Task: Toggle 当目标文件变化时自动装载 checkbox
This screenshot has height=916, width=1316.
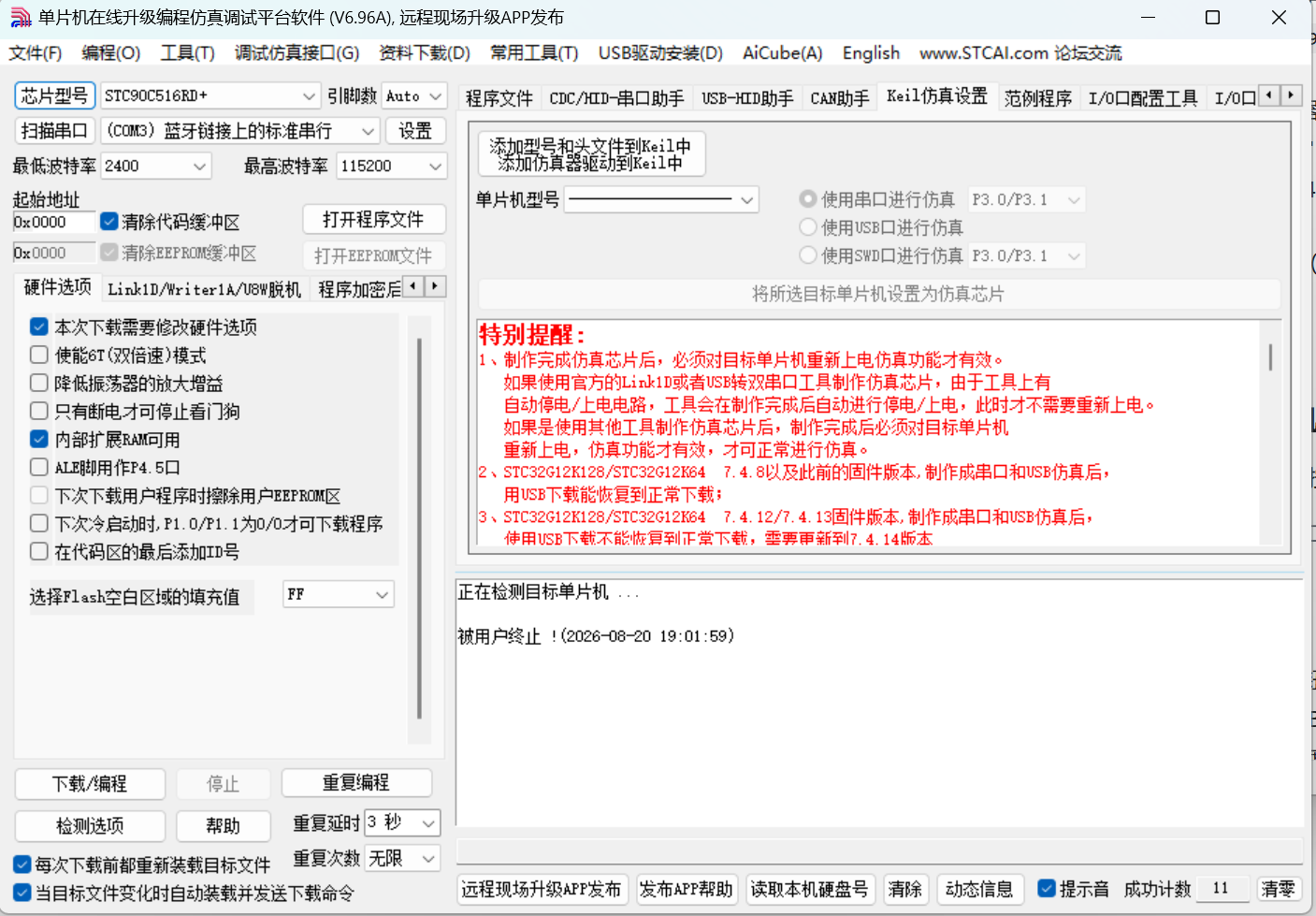Action: [x=22, y=893]
